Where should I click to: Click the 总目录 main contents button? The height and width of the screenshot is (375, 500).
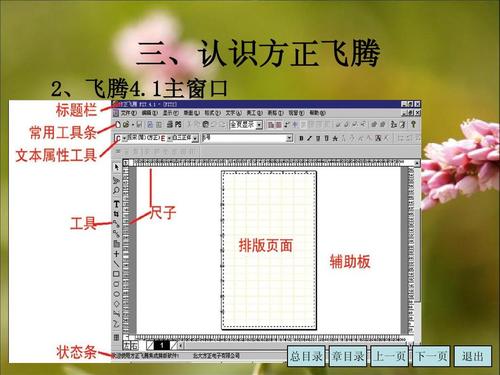306,356
